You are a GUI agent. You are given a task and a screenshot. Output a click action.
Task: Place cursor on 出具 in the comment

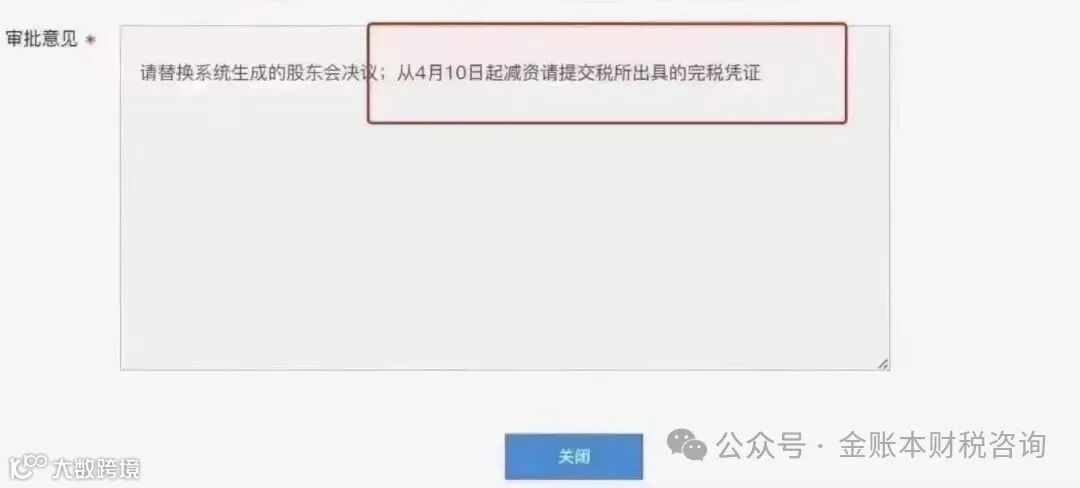648,73
